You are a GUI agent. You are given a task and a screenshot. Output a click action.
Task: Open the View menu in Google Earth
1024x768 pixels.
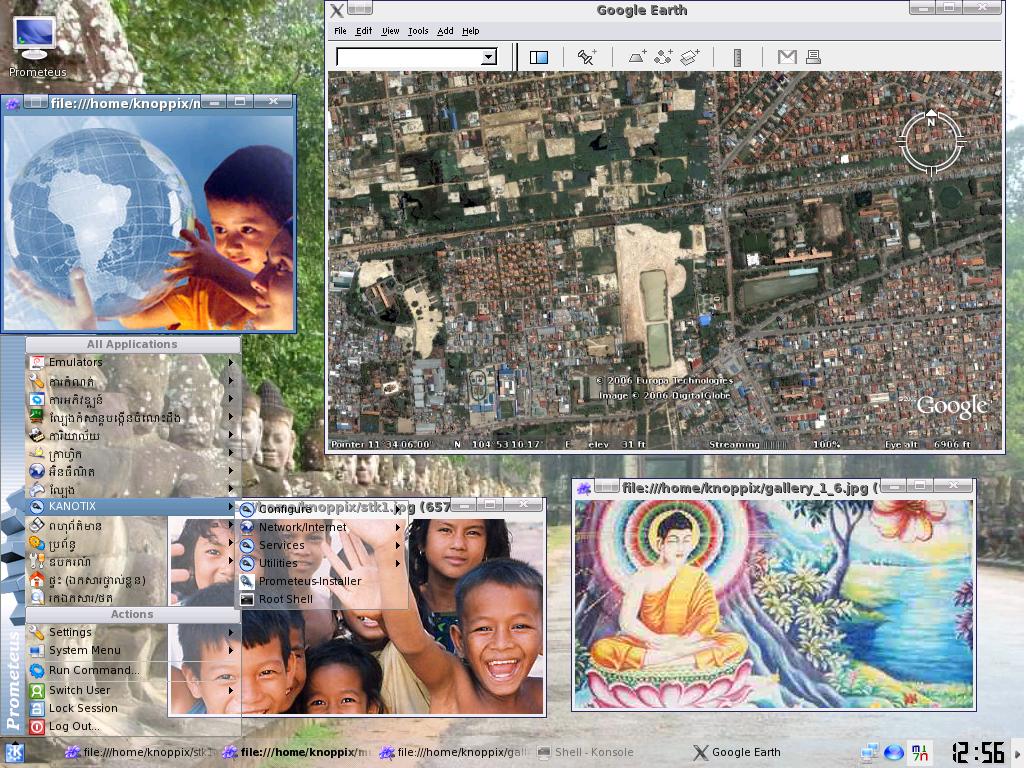(390, 31)
